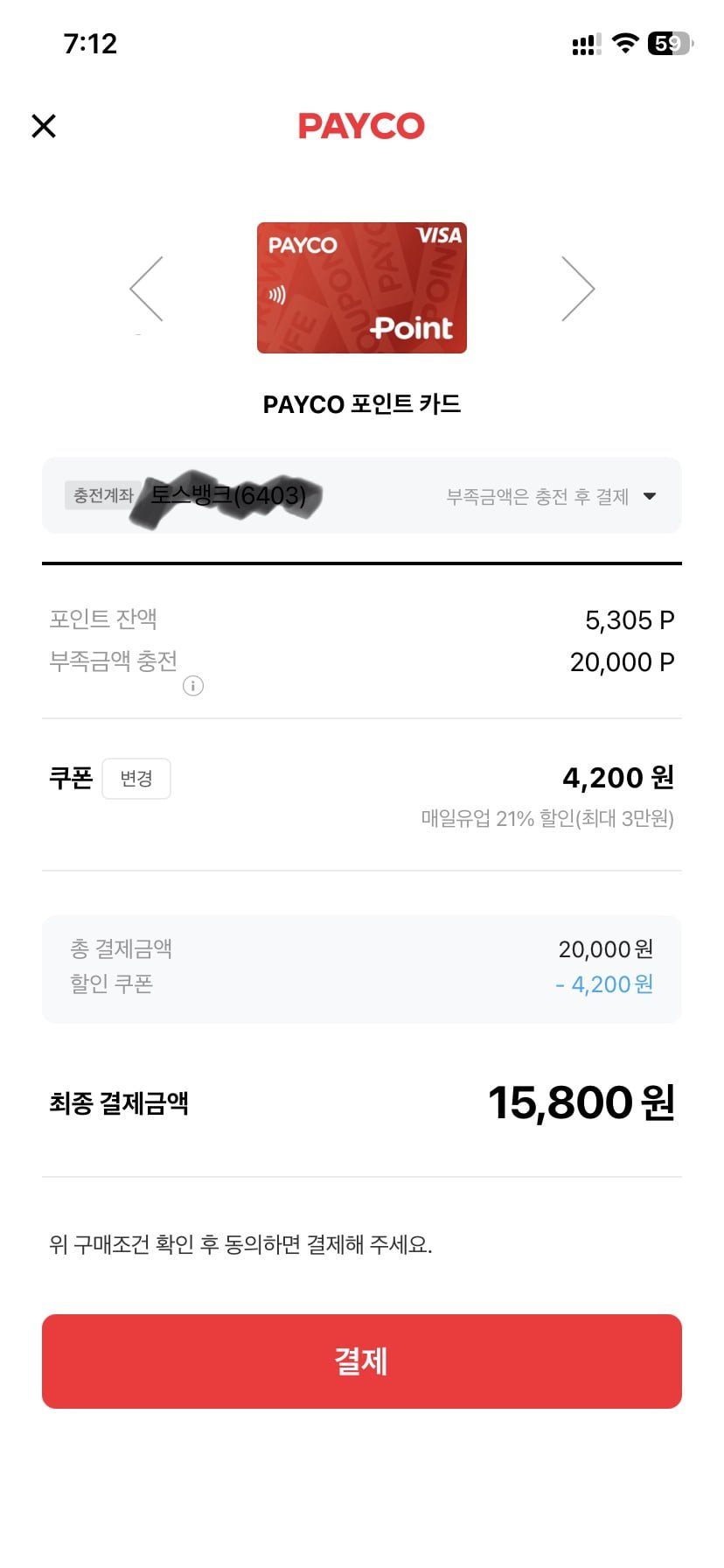Image resolution: width=724 pixels, height=1568 pixels.
Task: Show next card with right arrow
Action: [577, 289]
